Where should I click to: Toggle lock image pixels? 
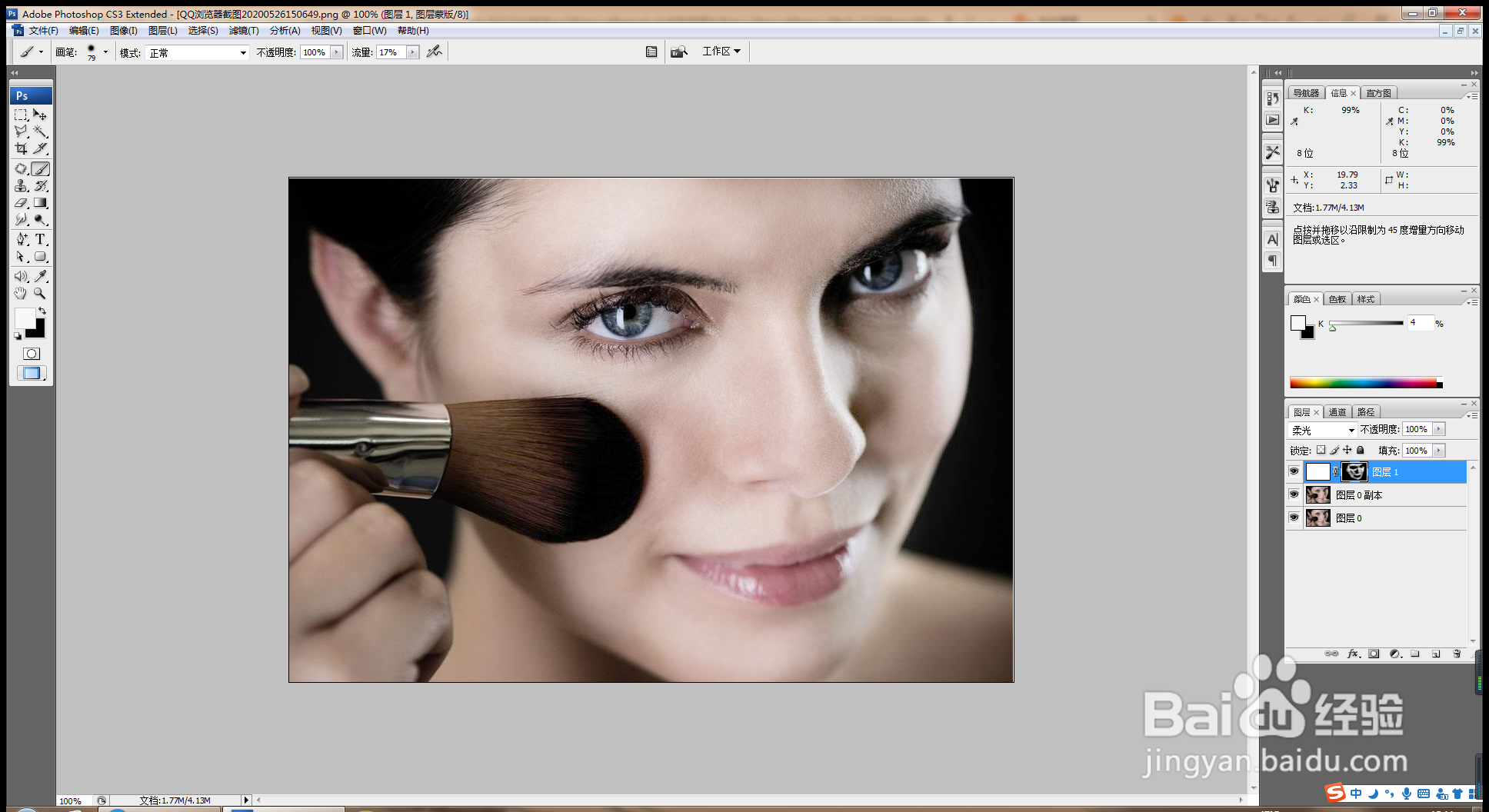tap(1334, 450)
